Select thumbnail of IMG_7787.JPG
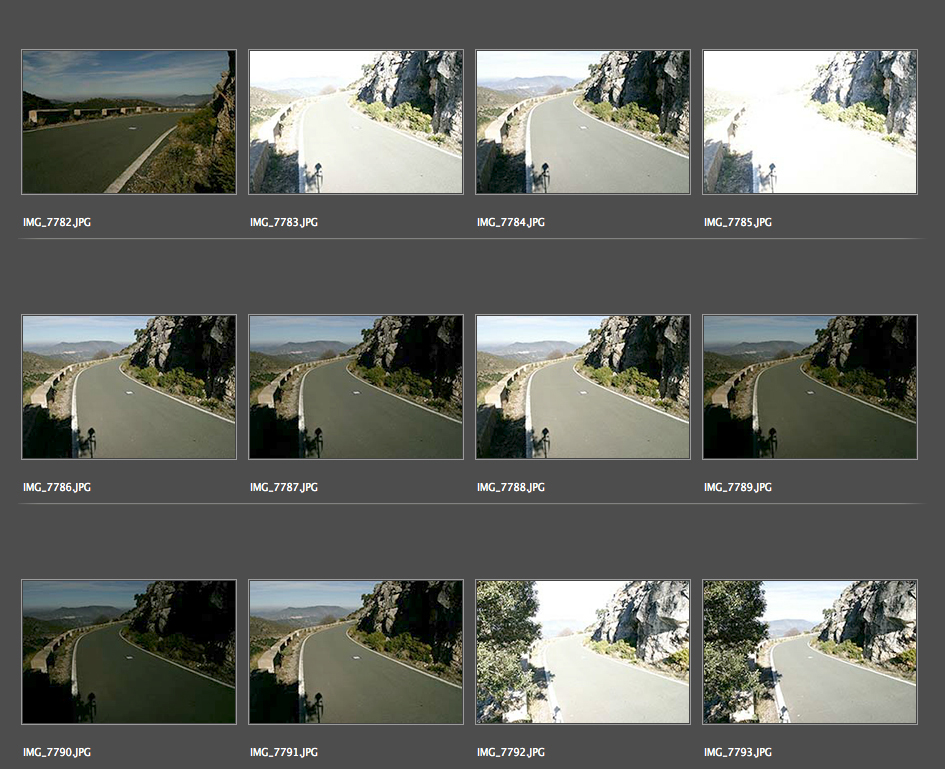 coord(356,387)
